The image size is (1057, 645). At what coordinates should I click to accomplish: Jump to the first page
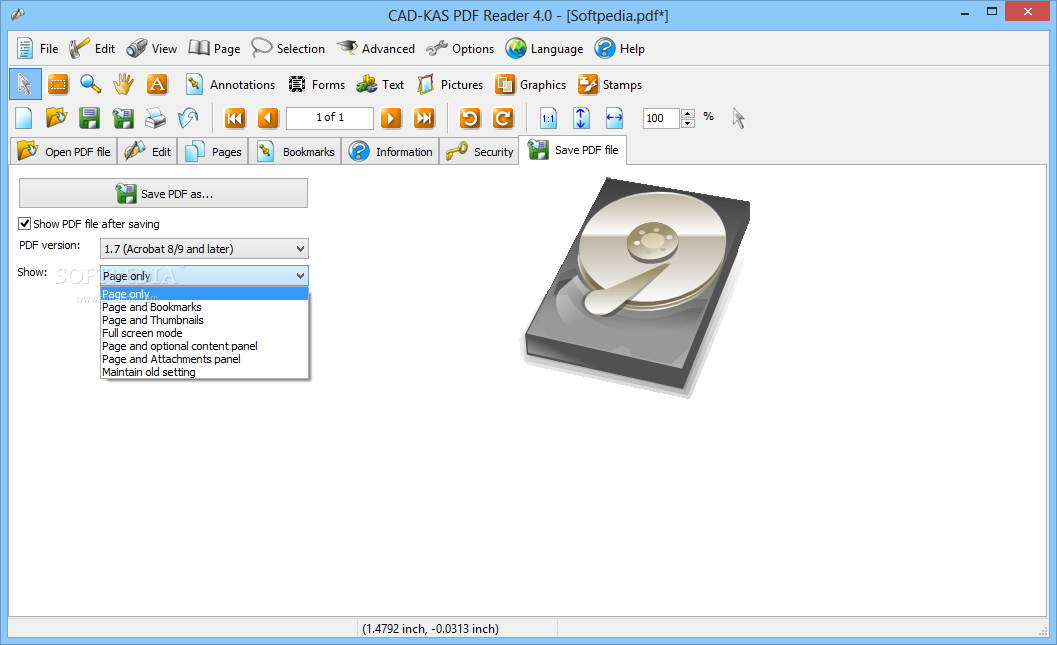click(x=235, y=119)
